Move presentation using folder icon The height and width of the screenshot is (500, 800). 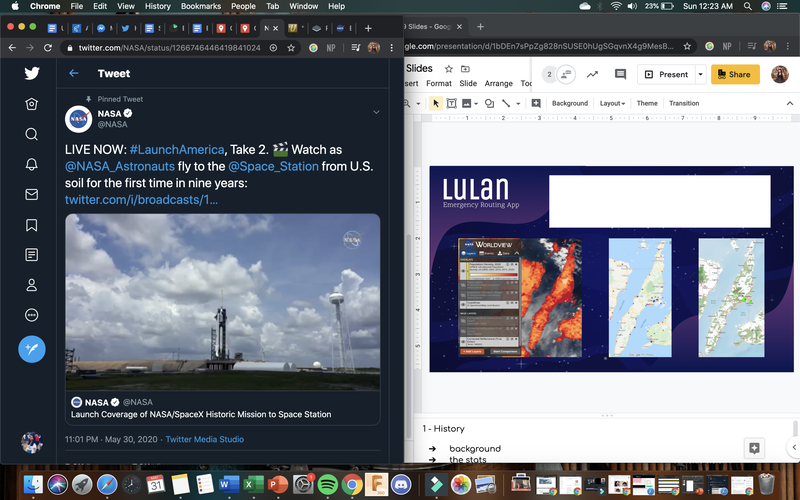465,68
